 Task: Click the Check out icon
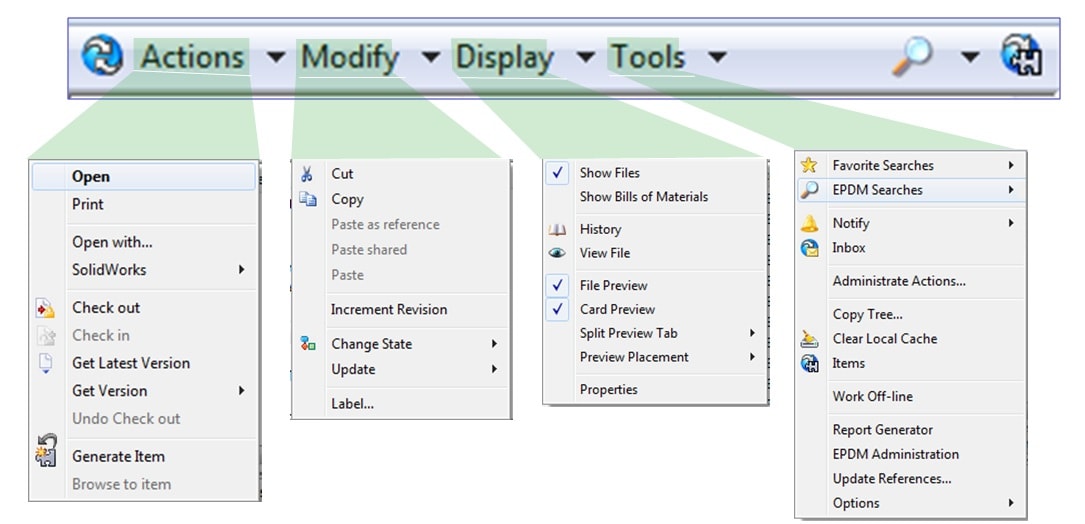[45, 308]
